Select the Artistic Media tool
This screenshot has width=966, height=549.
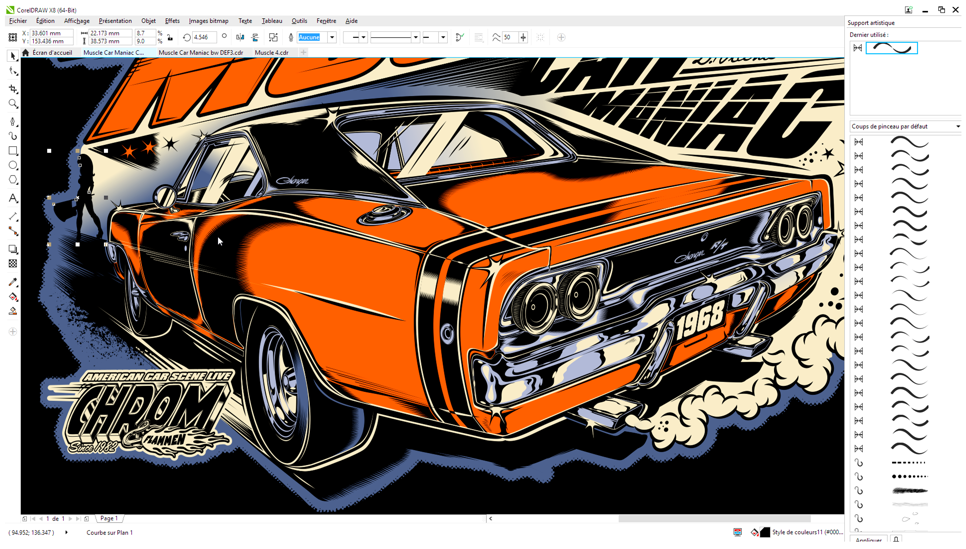[x=13, y=136]
